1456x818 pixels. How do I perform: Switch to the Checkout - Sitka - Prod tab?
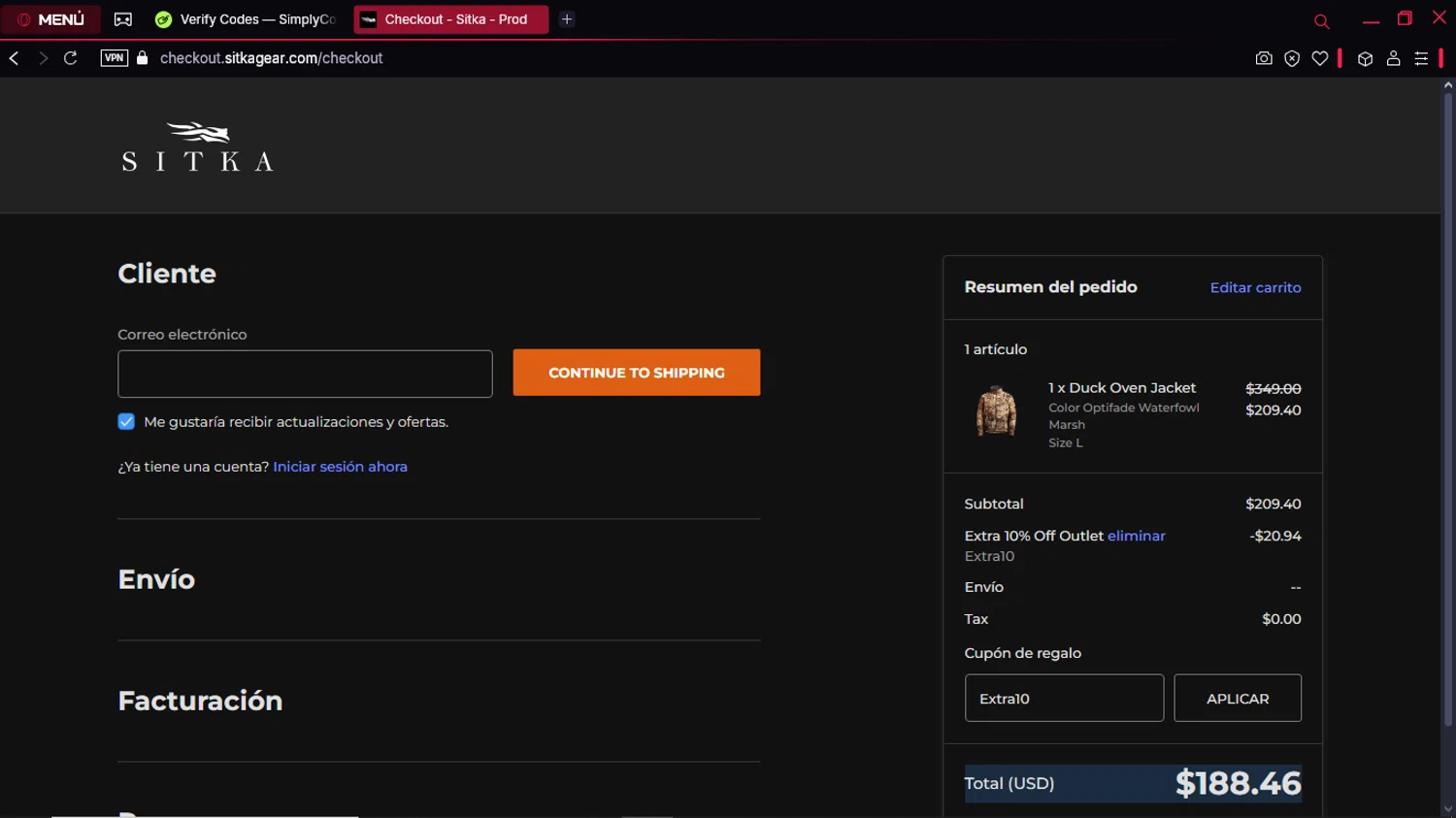[x=451, y=19]
